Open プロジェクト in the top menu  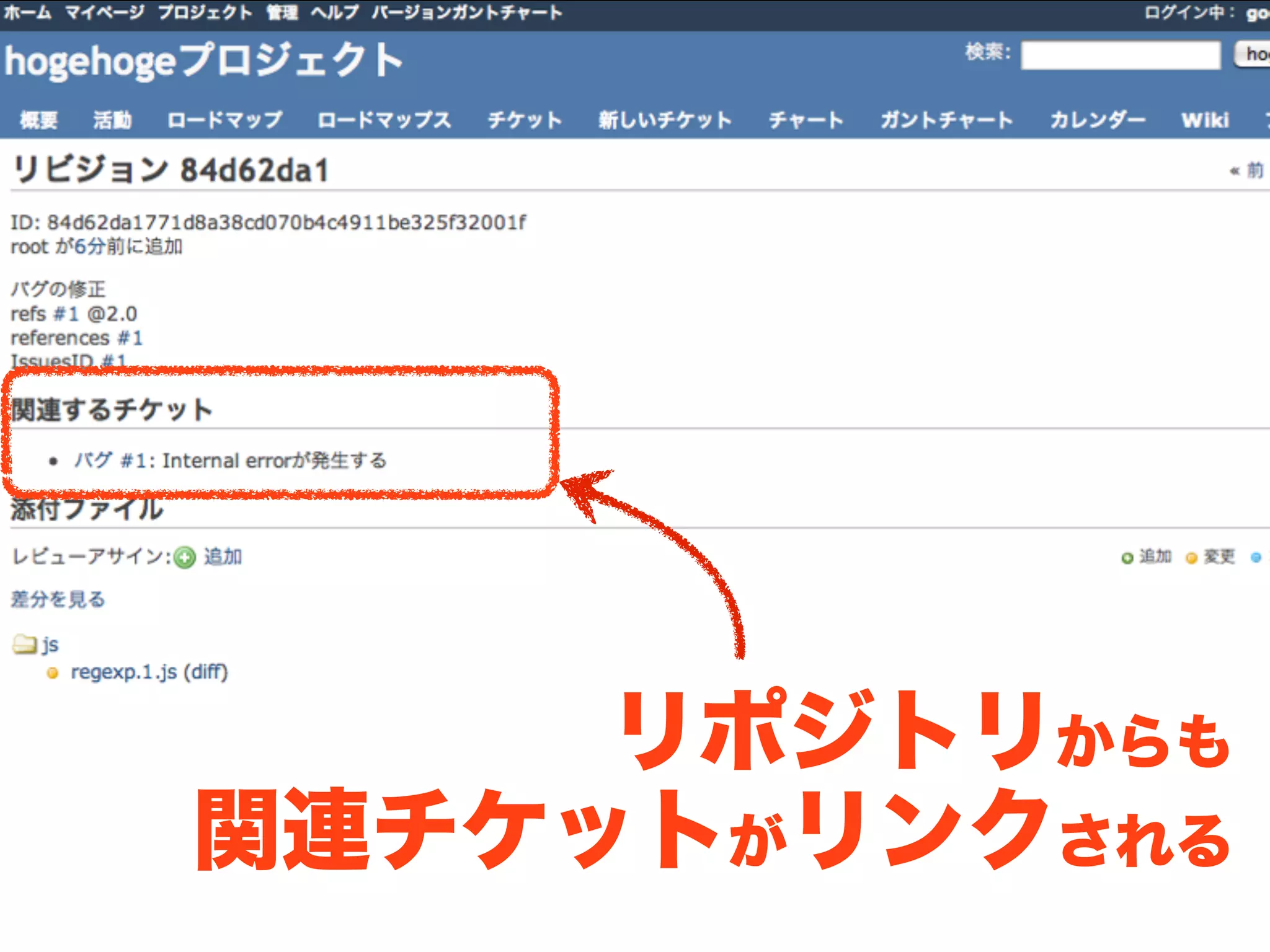(205, 12)
